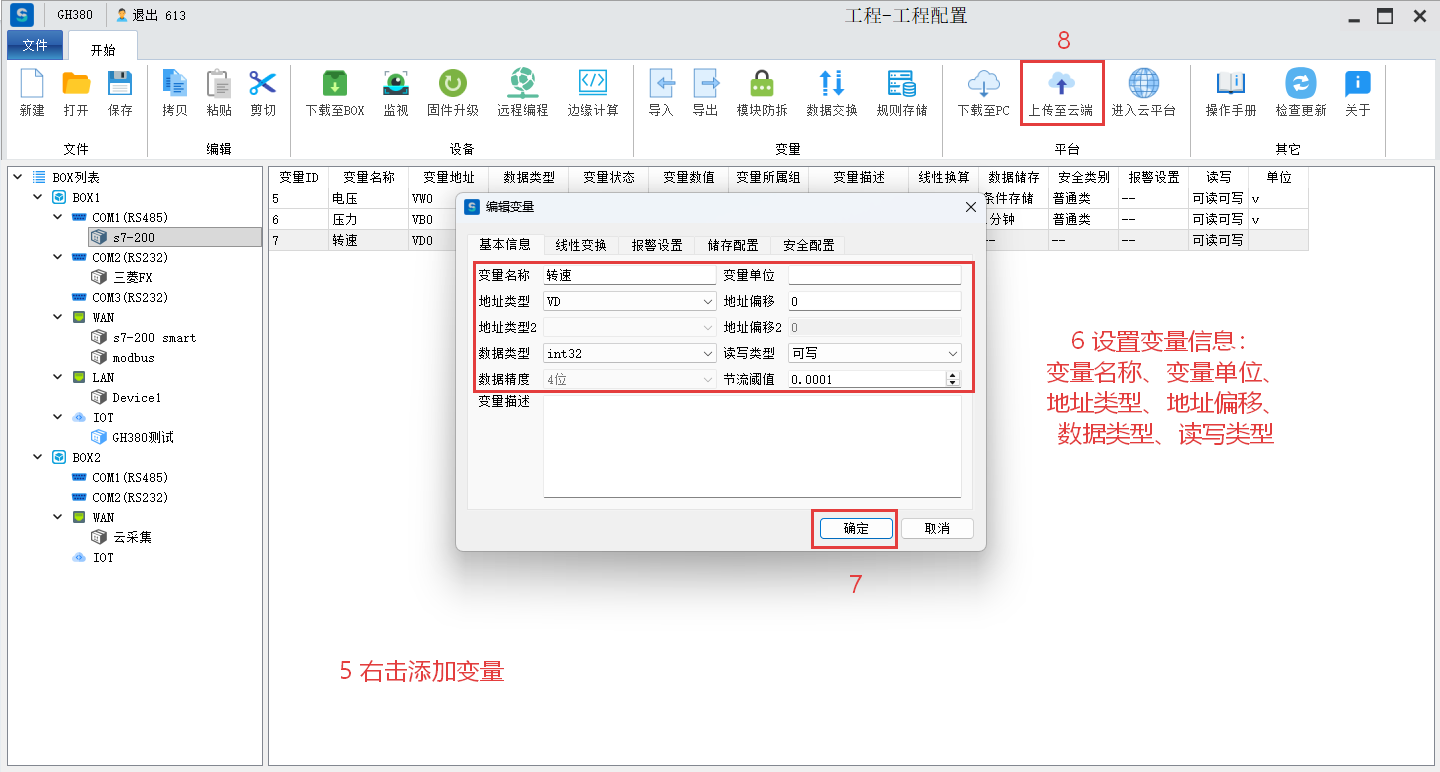Click the 粘贴 paste icon
The image size is (1440, 772).
pyautogui.click(x=219, y=83)
